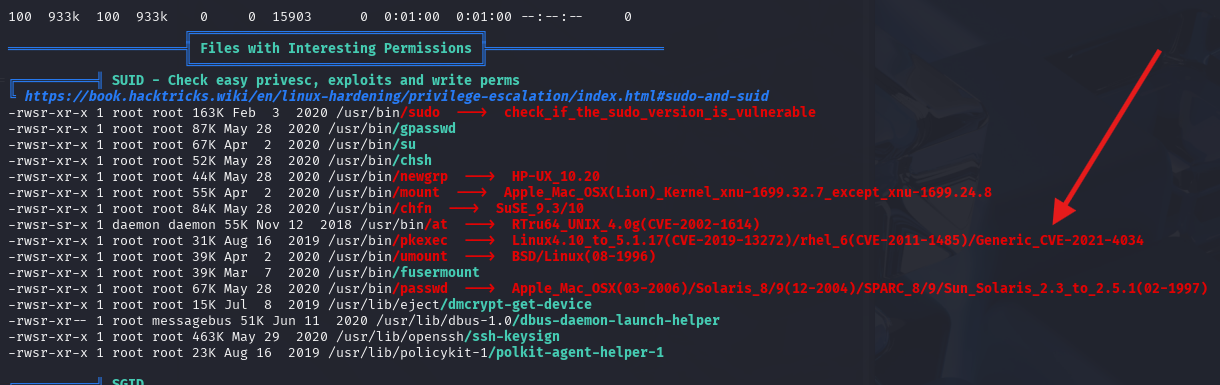
Task: Open the hacktricks privilege-escalation URL
Action: click(396, 96)
